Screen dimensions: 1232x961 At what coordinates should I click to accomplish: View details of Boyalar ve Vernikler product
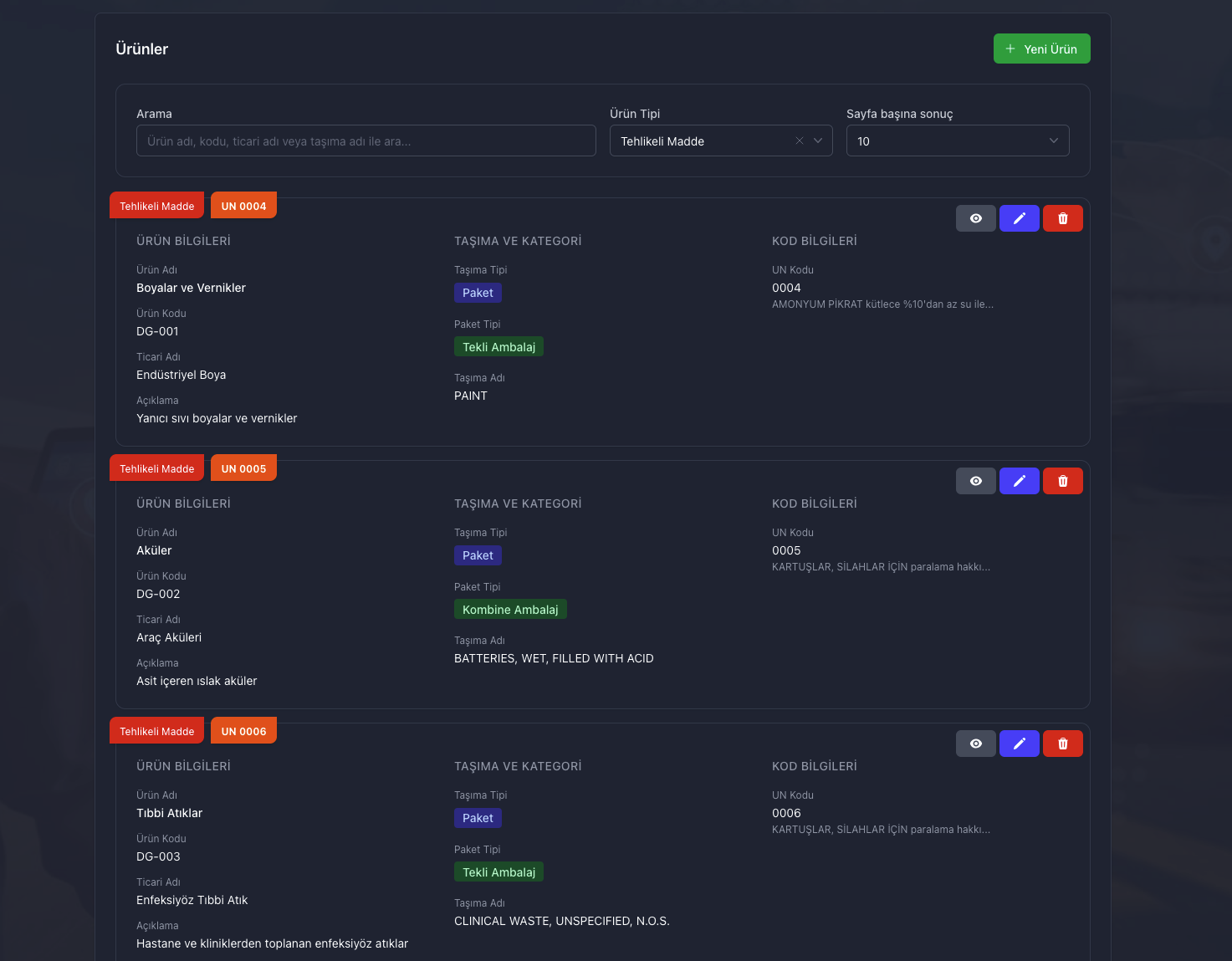(x=975, y=218)
